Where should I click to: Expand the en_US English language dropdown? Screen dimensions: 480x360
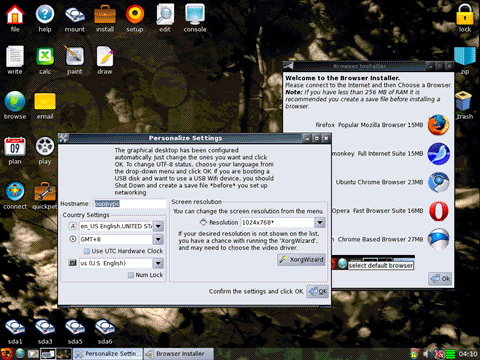click(158, 226)
